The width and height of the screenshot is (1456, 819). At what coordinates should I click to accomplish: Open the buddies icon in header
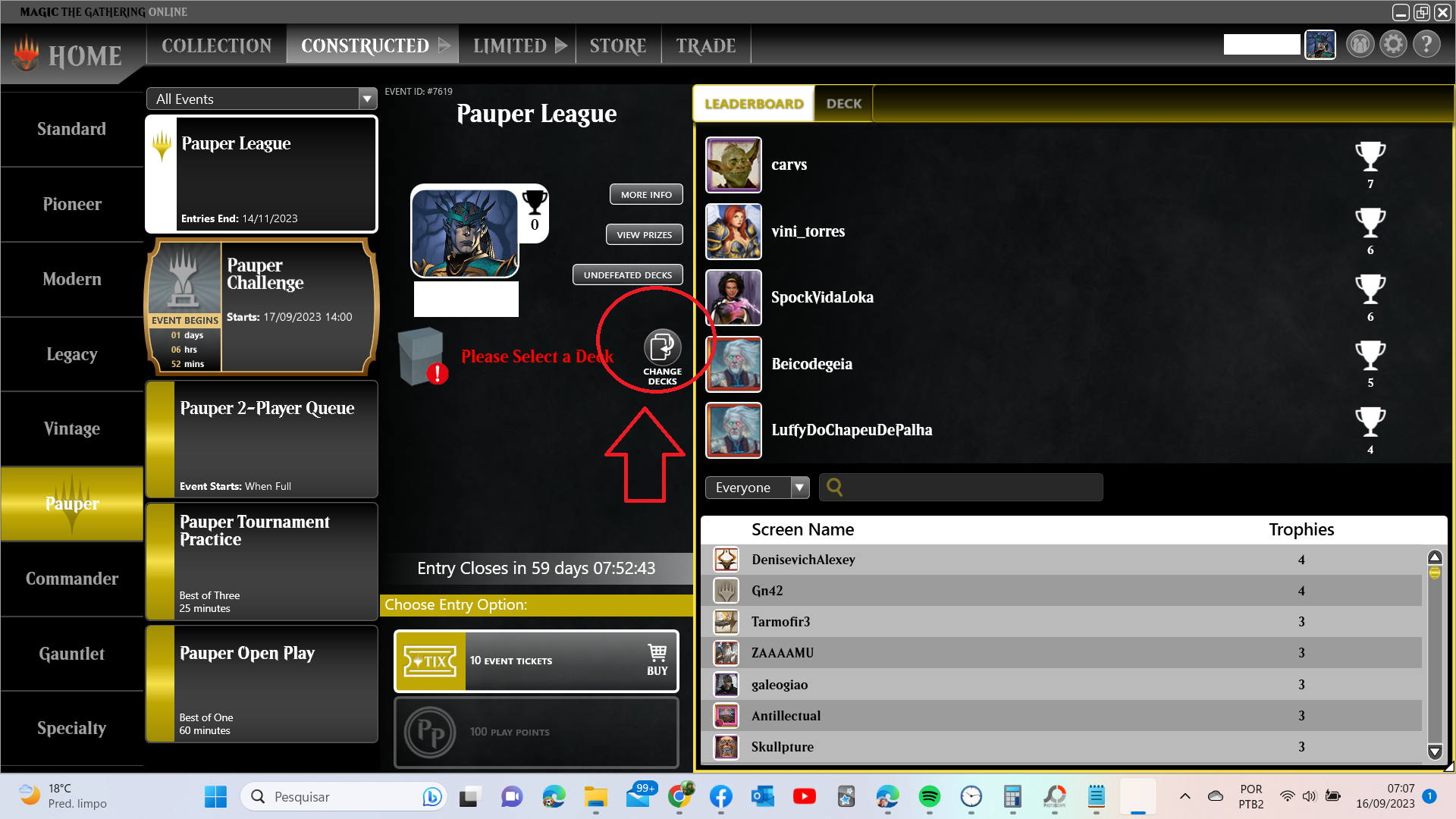click(1360, 45)
